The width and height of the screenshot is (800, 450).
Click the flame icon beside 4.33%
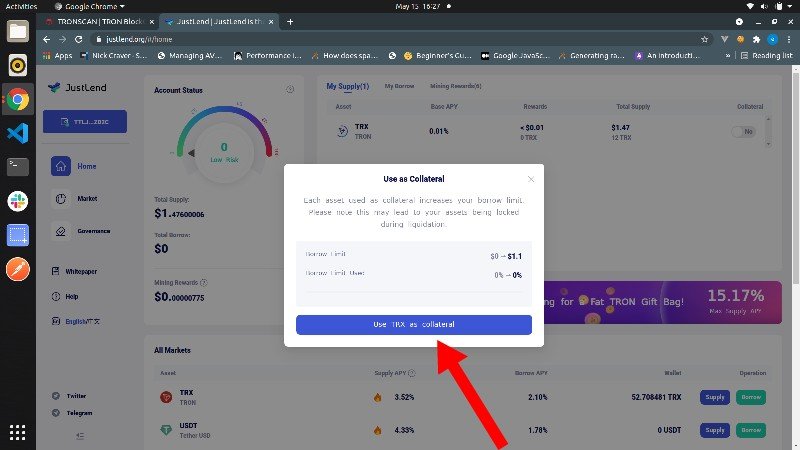(x=378, y=430)
